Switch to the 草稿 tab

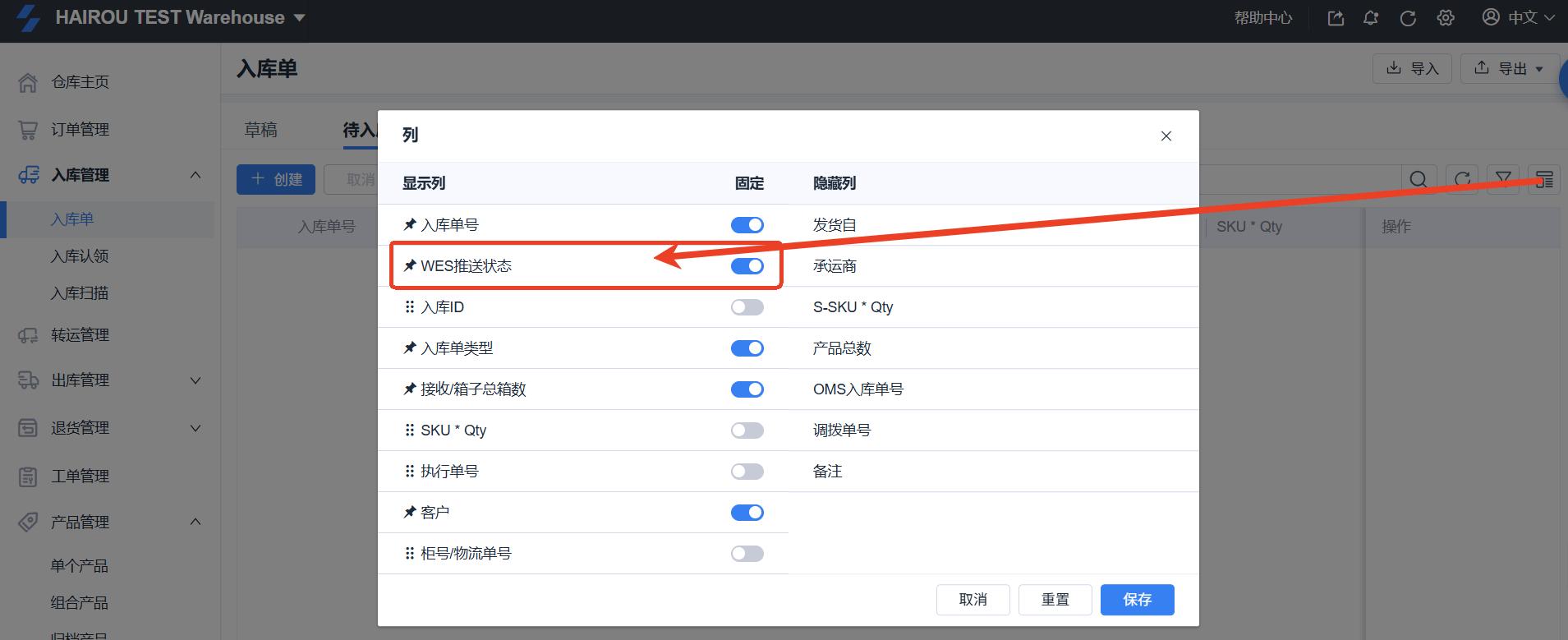pyautogui.click(x=261, y=130)
